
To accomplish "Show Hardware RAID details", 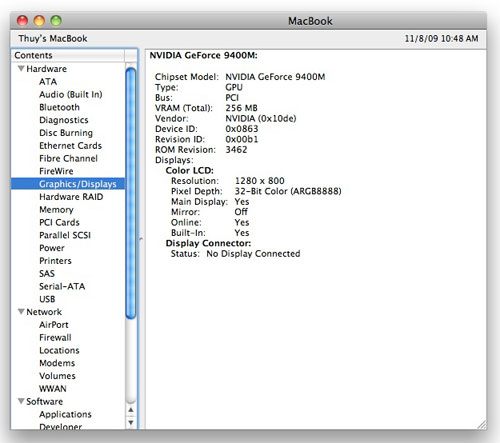I will tap(71, 197).
